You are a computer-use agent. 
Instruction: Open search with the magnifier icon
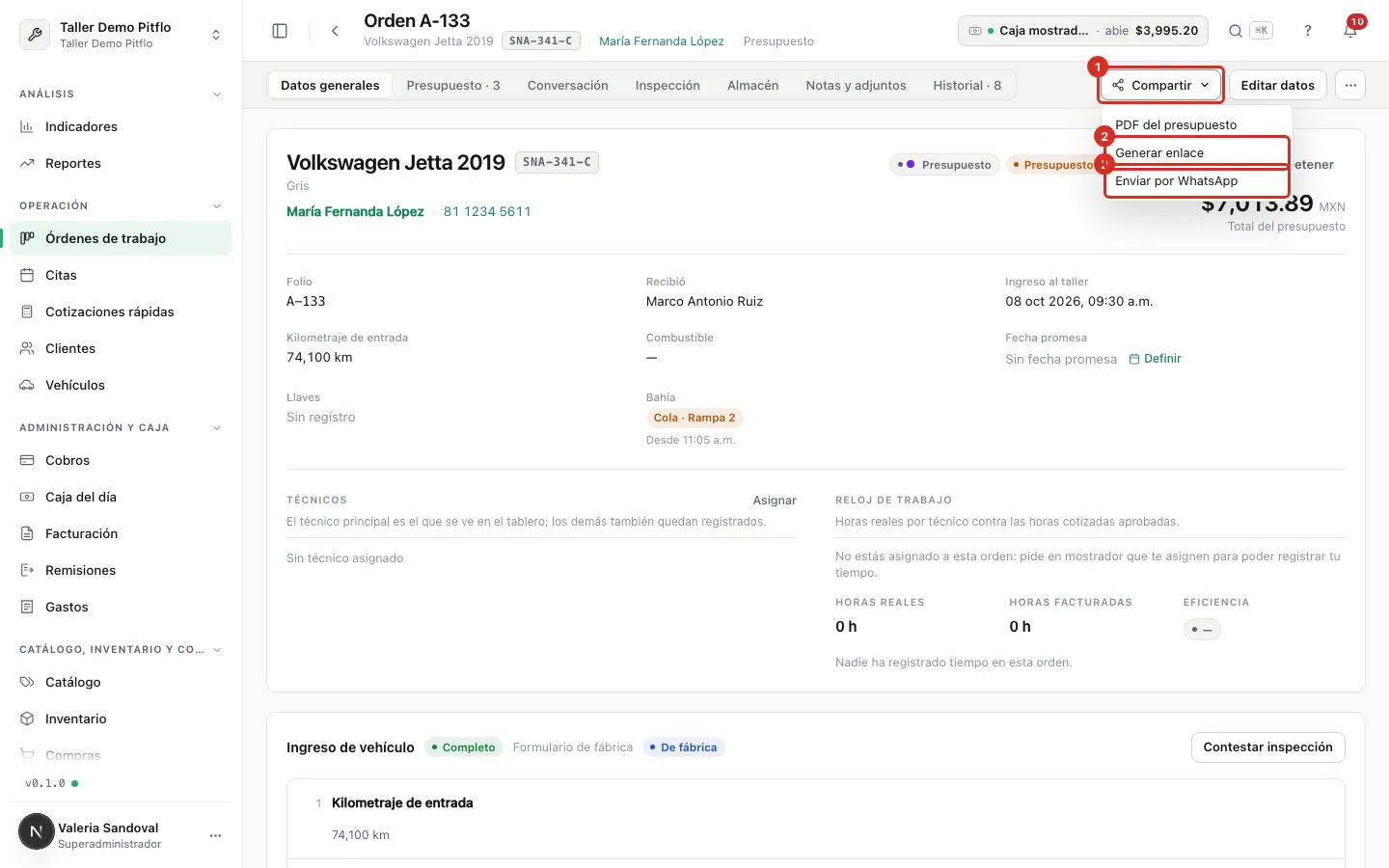tap(1235, 31)
